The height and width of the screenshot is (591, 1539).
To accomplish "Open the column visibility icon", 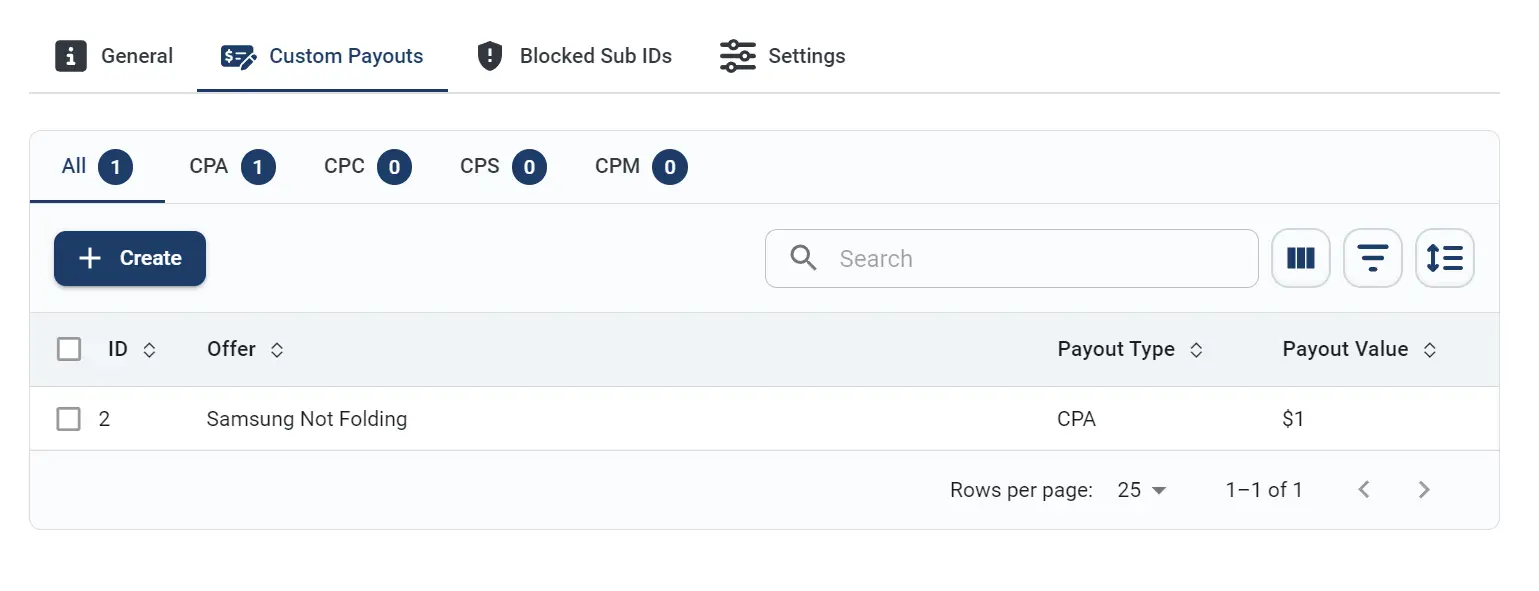I will pyautogui.click(x=1300, y=259).
